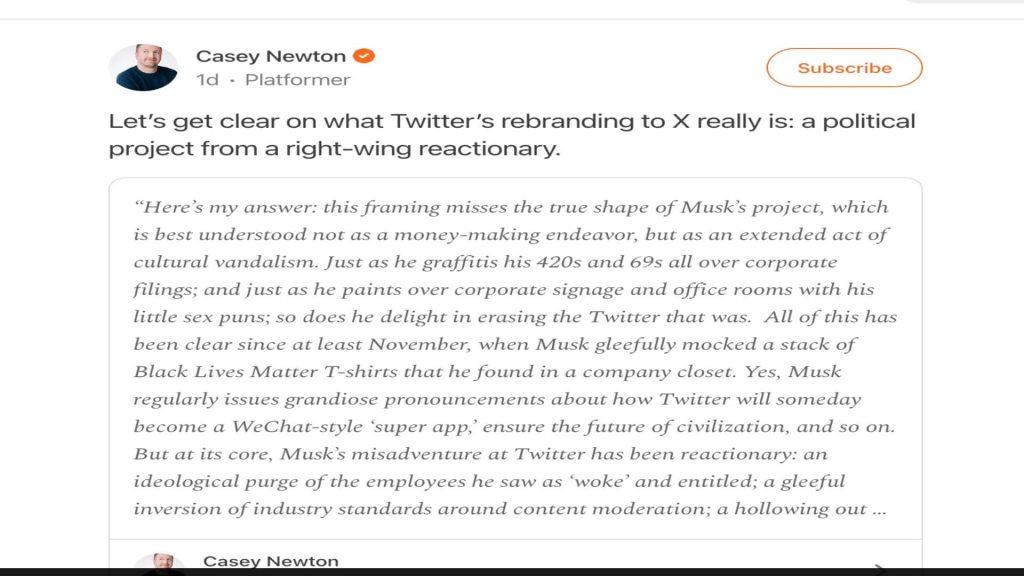1024x576 pixels.
Task: Click the "1d" post timestamp
Action: tap(207, 80)
